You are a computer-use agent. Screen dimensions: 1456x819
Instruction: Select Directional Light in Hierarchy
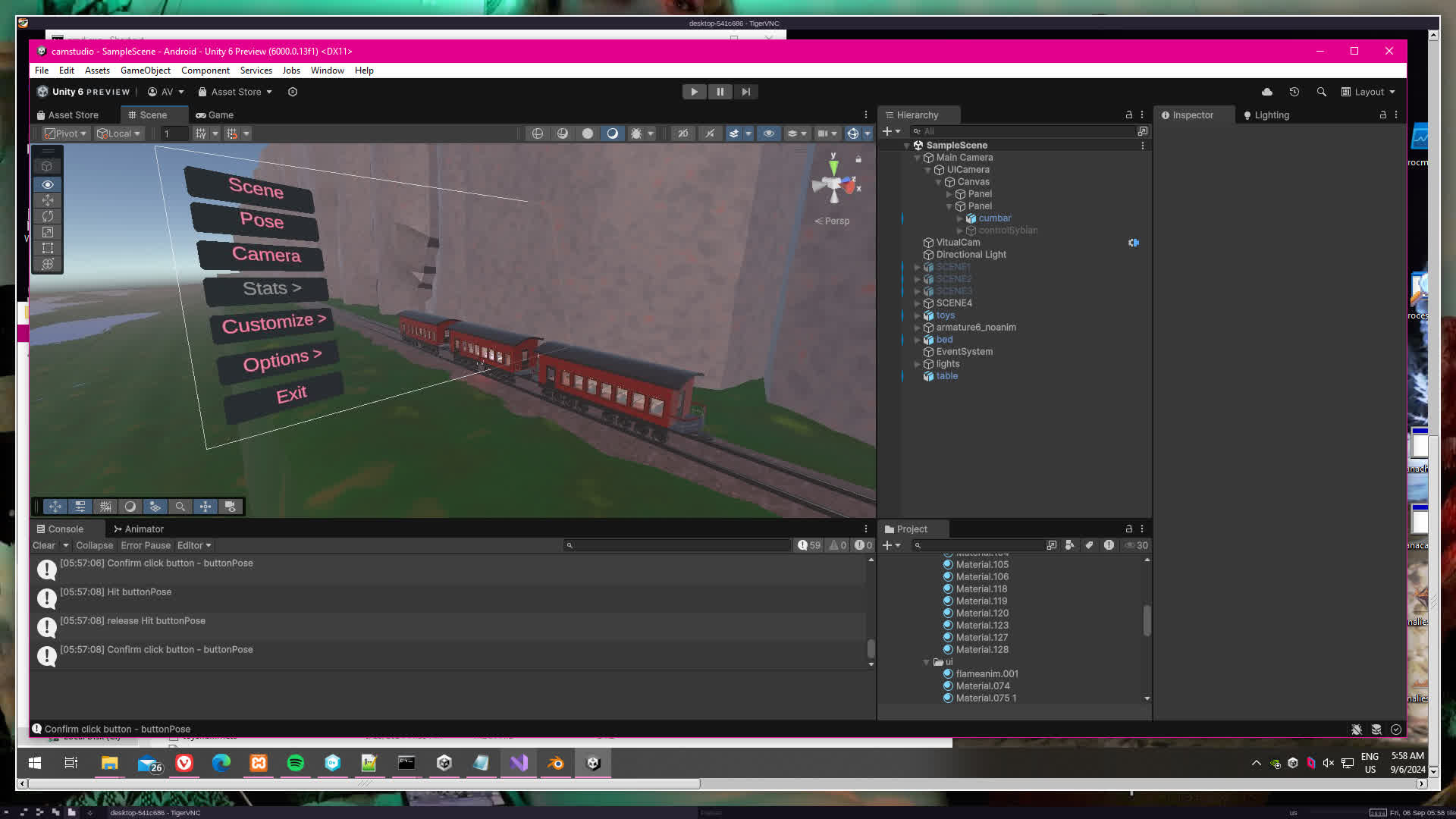point(971,255)
